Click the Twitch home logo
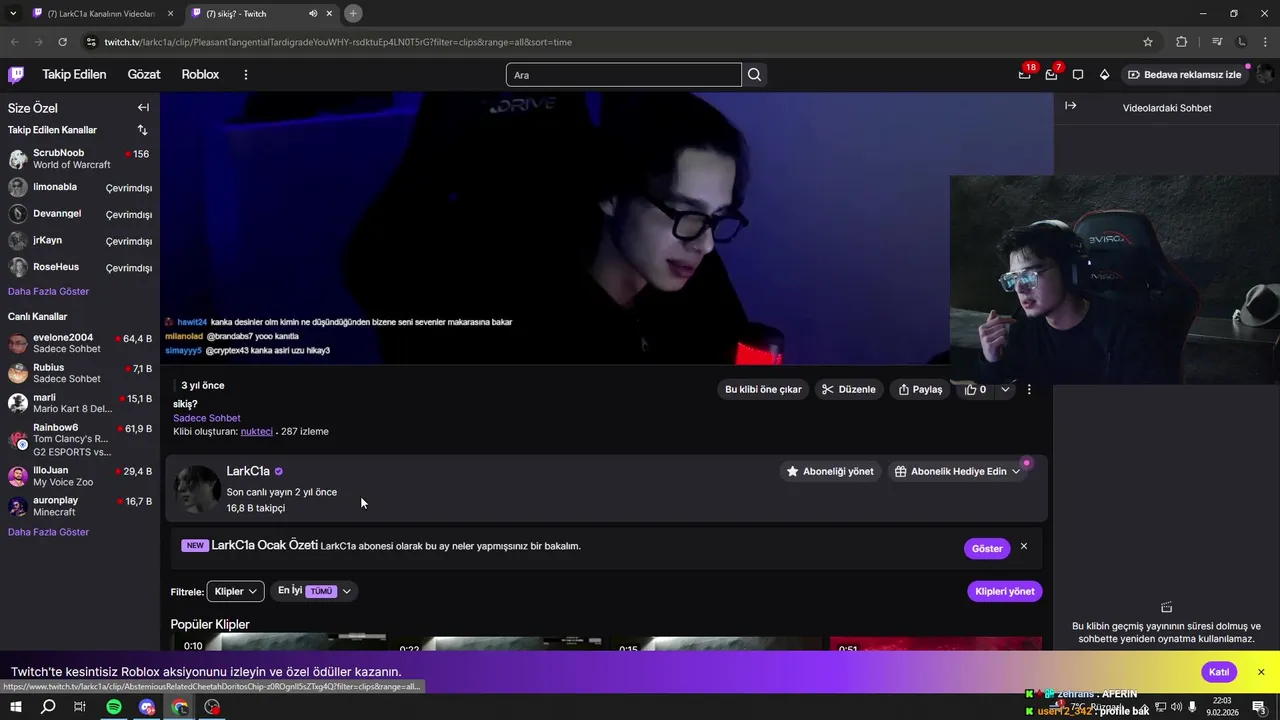The width and height of the screenshot is (1280, 720). tap(16, 75)
